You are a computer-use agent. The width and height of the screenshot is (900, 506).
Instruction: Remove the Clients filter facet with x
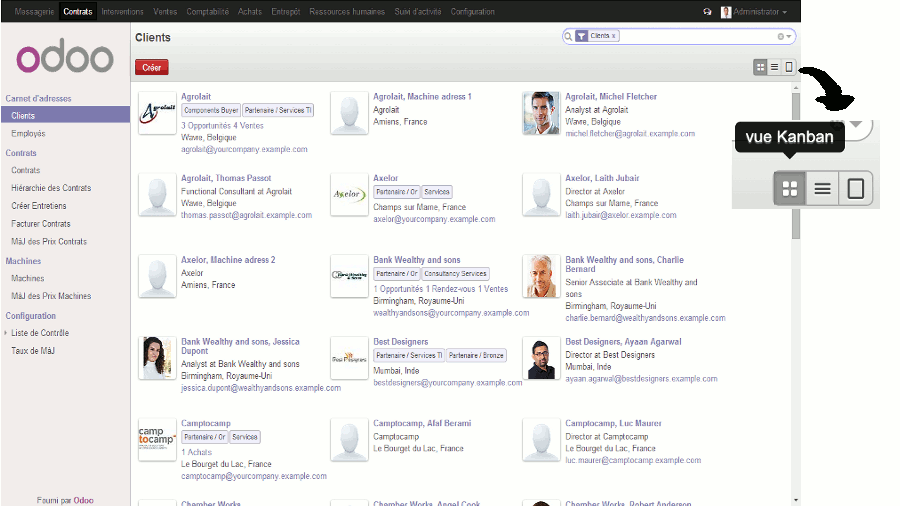click(614, 36)
